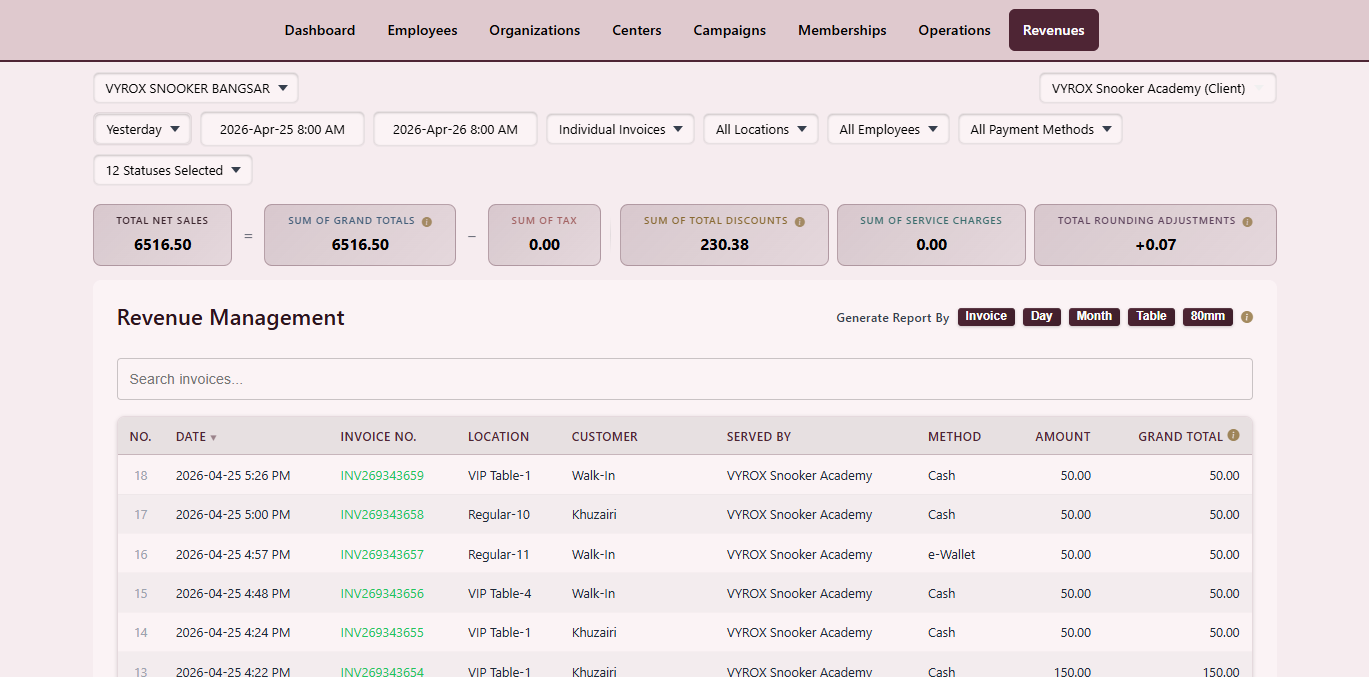Click the date 2026-04-25 5:26 PM cell

(233, 476)
